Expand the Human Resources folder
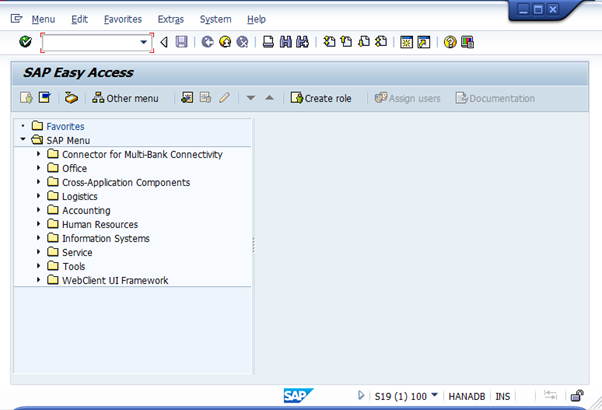 pyautogui.click(x=39, y=224)
